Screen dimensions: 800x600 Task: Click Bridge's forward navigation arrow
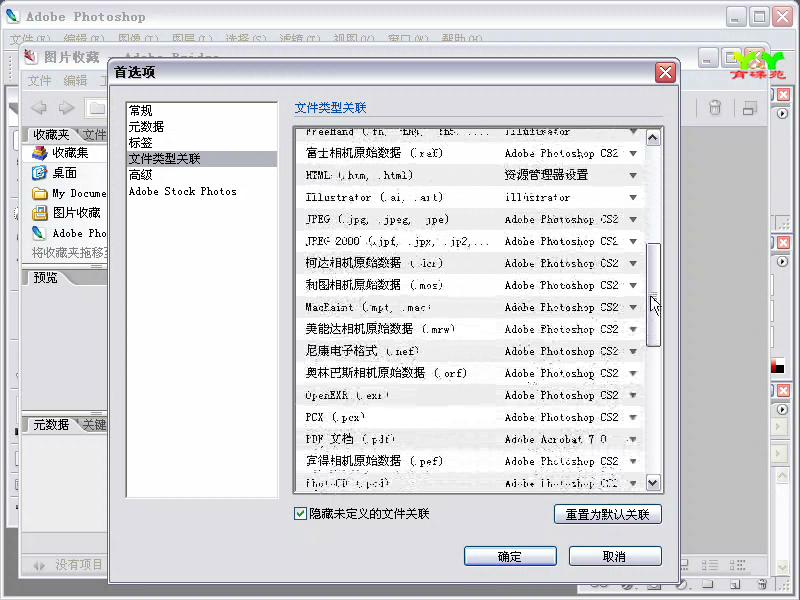[66, 108]
